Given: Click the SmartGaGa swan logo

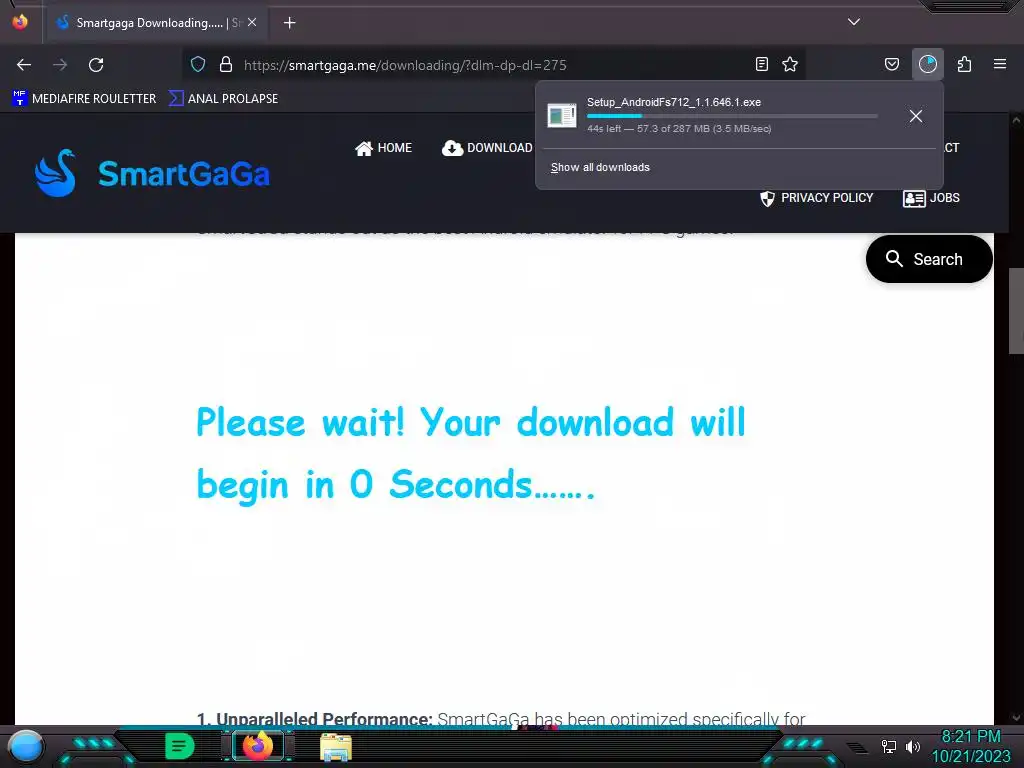Looking at the screenshot, I should coord(56,173).
